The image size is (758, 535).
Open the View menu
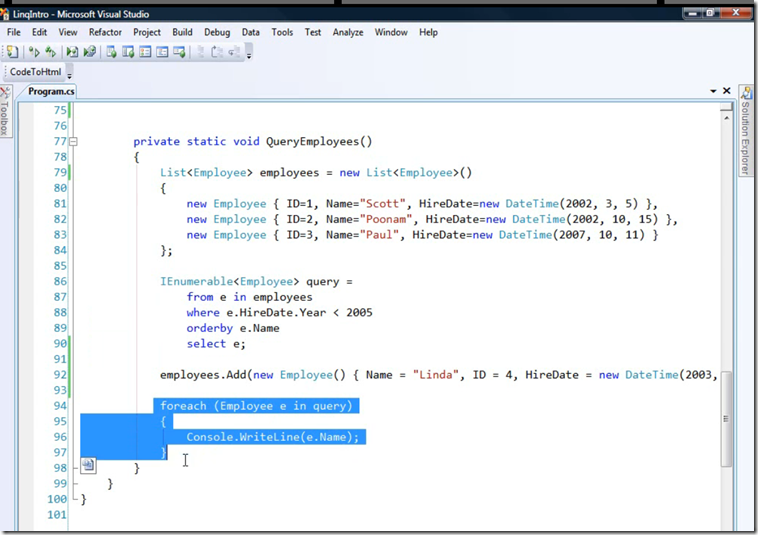click(x=68, y=32)
